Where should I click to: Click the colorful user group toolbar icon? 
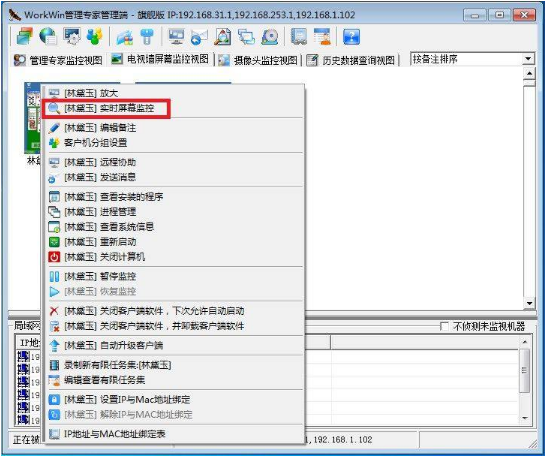[x=95, y=36]
